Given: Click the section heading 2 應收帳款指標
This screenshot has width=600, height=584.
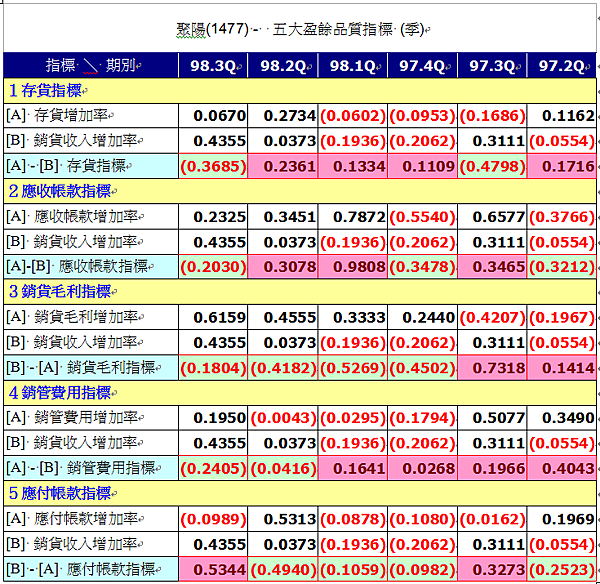Looking at the screenshot, I should point(62,191).
